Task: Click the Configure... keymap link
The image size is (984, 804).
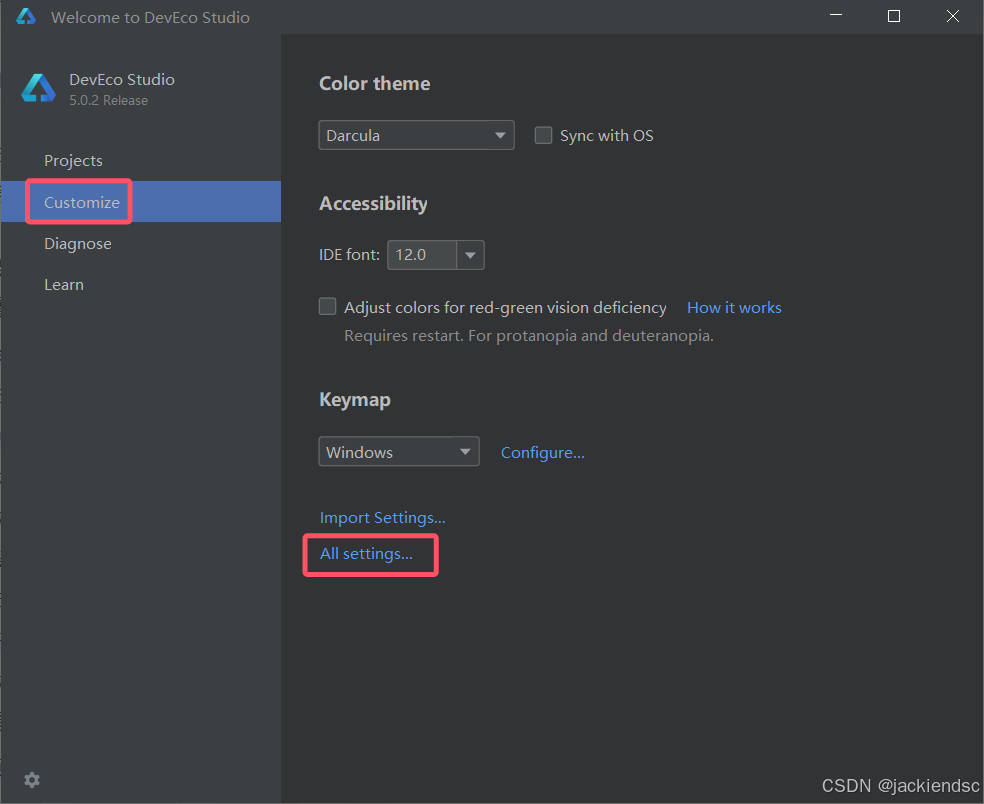Action: pyautogui.click(x=543, y=453)
